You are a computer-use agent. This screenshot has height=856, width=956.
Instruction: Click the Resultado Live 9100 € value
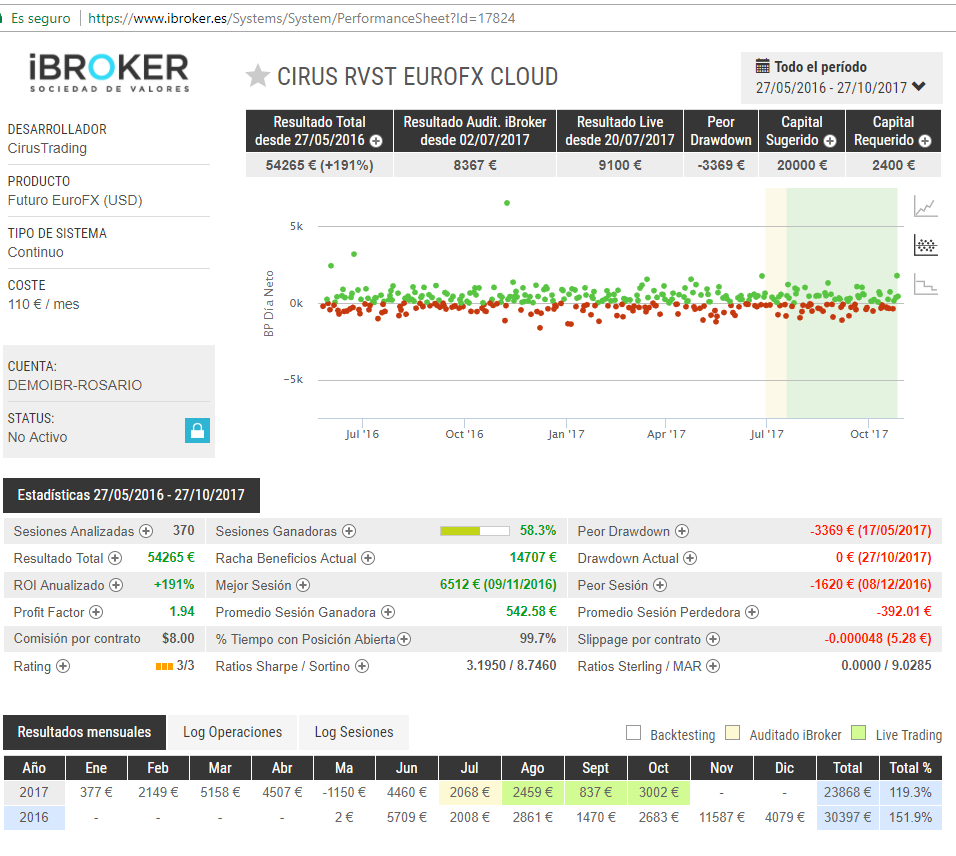pos(620,165)
